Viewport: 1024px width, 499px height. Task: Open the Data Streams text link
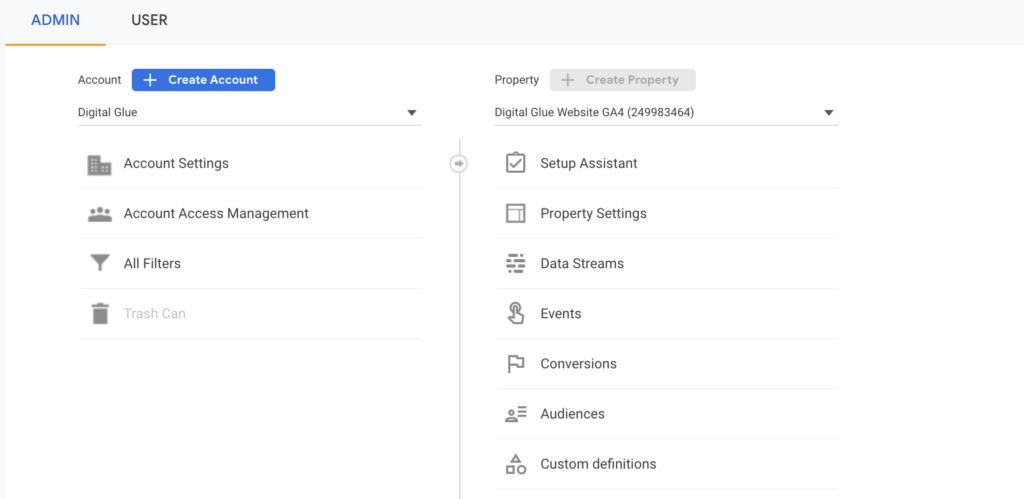click(x=582, y=264)
